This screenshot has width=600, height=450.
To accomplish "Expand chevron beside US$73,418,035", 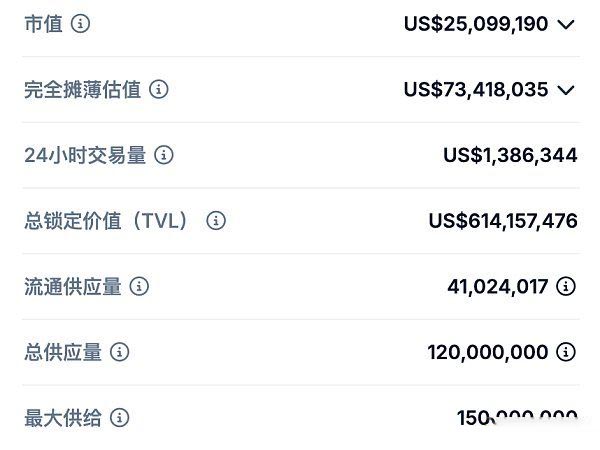I will (566, 90).
